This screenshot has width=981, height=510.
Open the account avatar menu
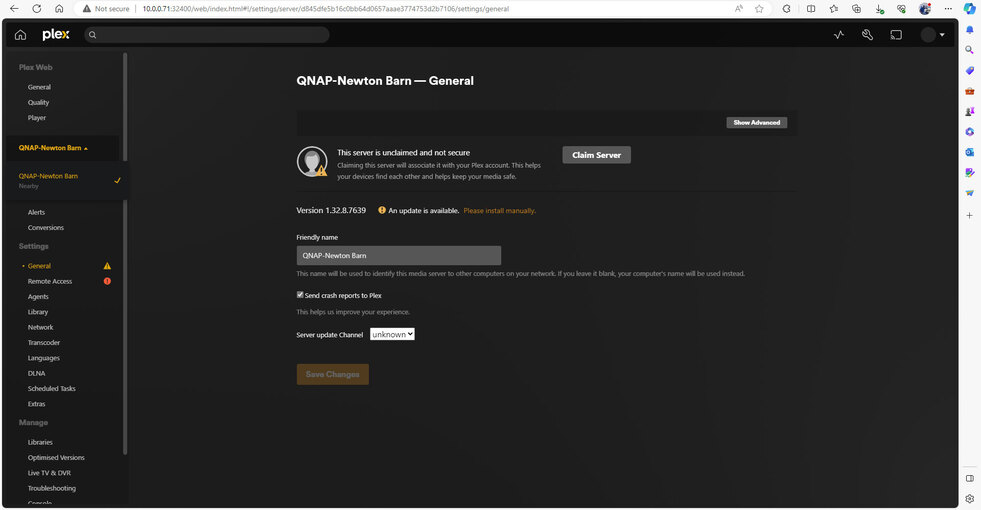[932, 35]
